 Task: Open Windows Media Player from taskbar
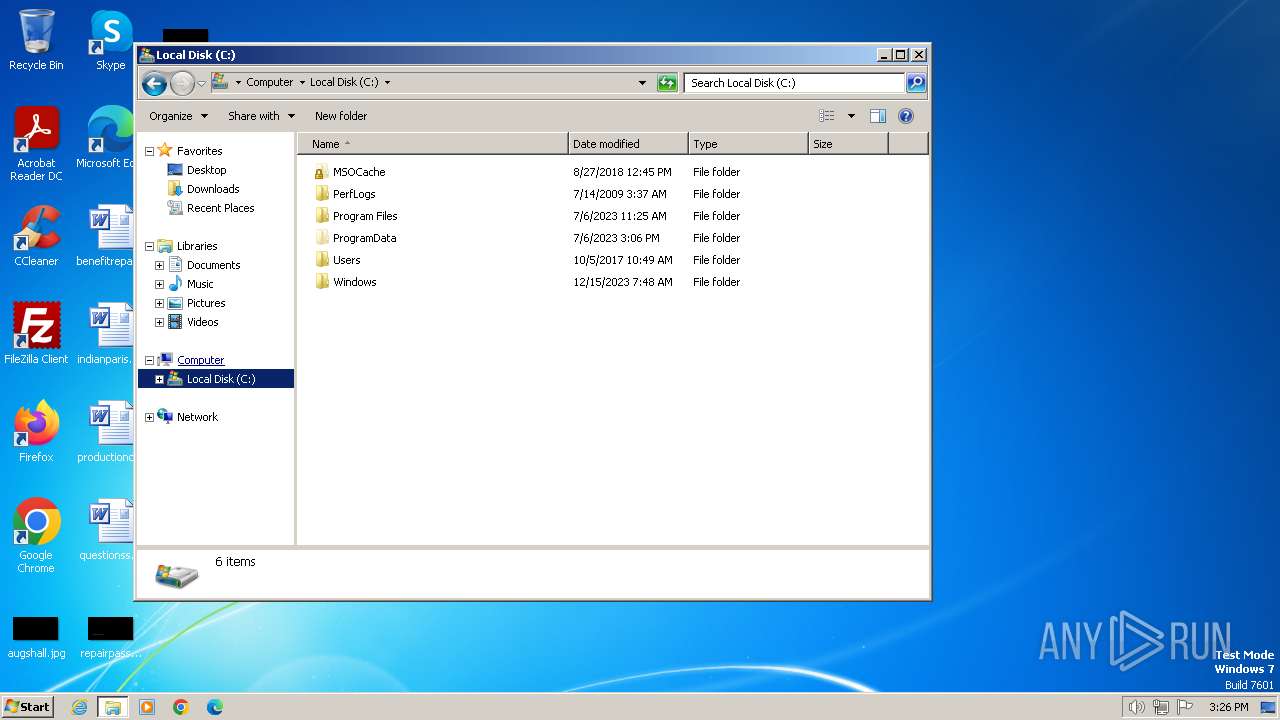click(147, 707)
